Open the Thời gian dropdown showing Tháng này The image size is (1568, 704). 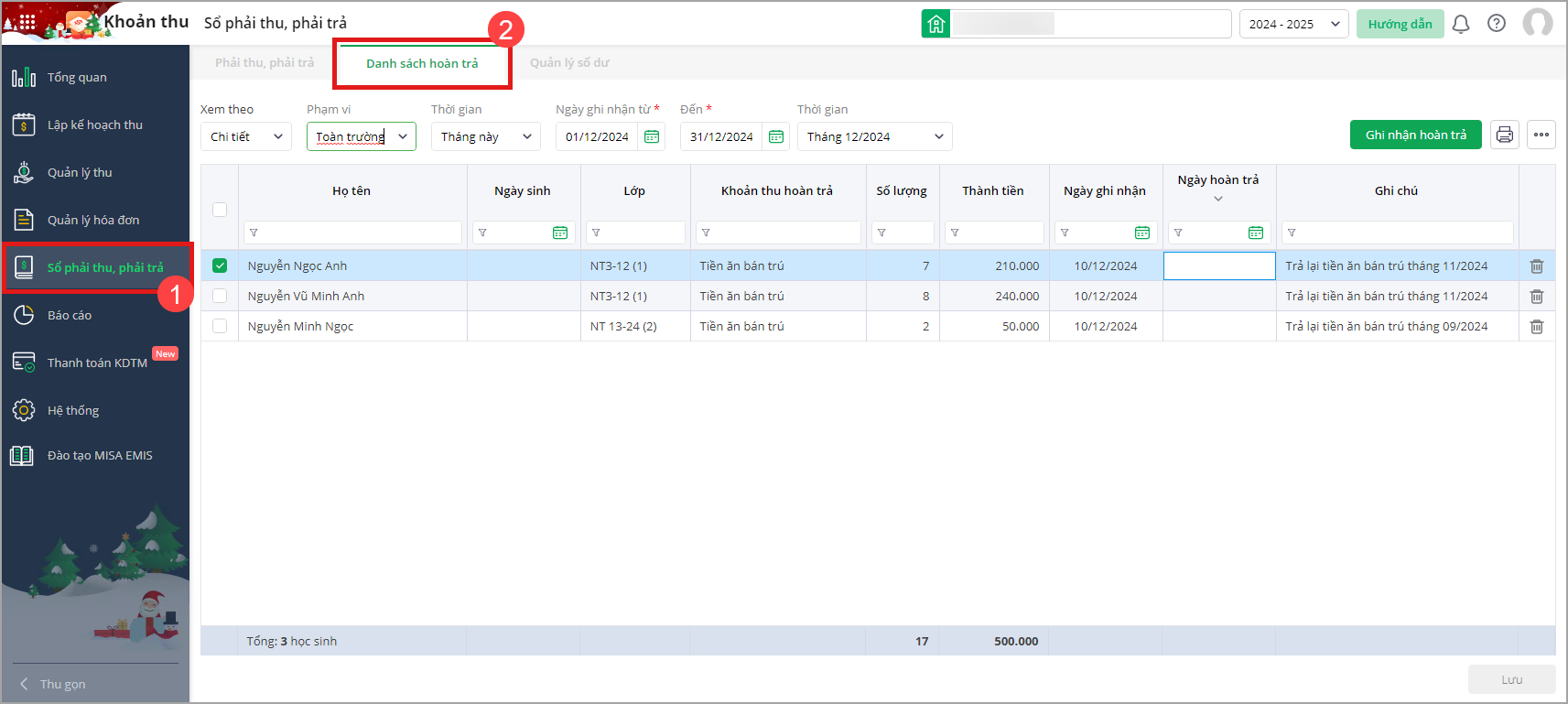486,136
